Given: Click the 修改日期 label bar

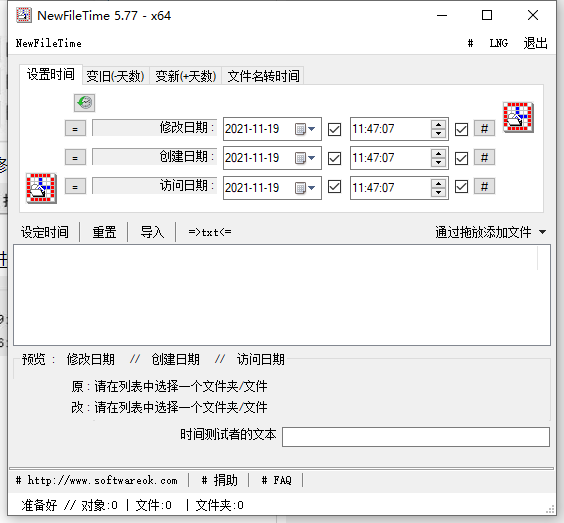Looking at the screenshot, I should pos(154,128).
